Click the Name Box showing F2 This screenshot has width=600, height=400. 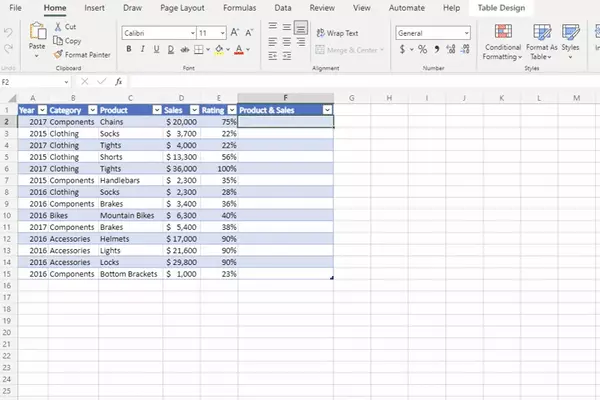coord(31,82)
